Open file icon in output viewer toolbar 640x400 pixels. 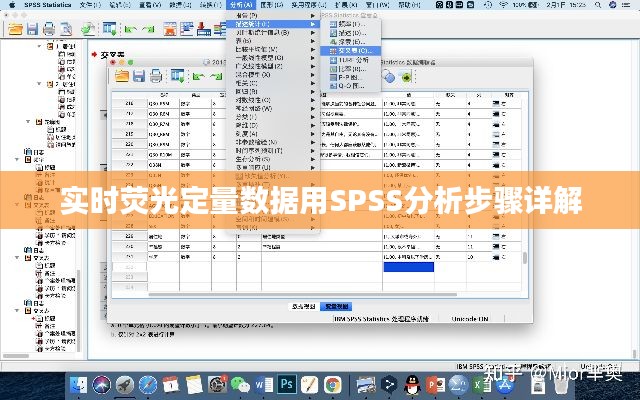(15, 29)
